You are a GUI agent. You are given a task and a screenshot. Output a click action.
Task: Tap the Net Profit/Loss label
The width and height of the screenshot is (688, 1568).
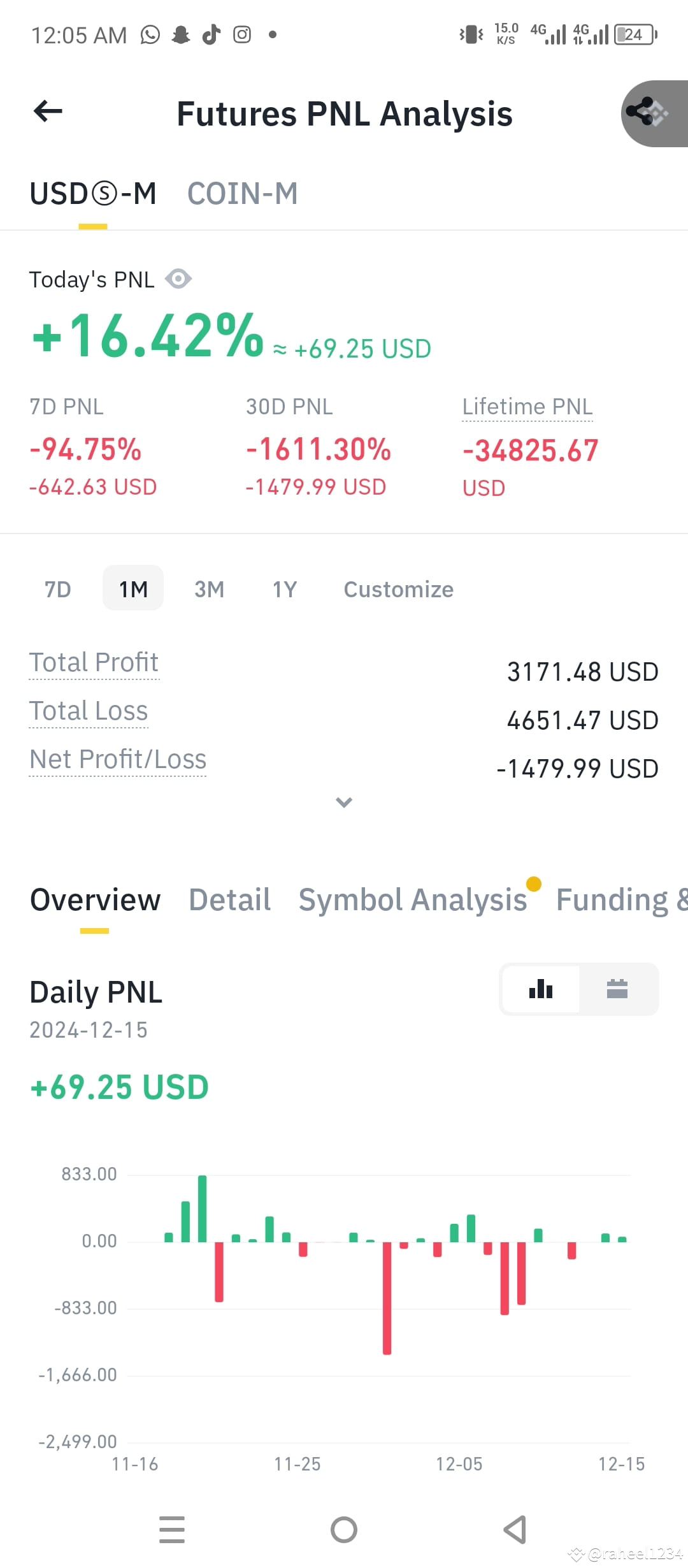coord(118,759)
